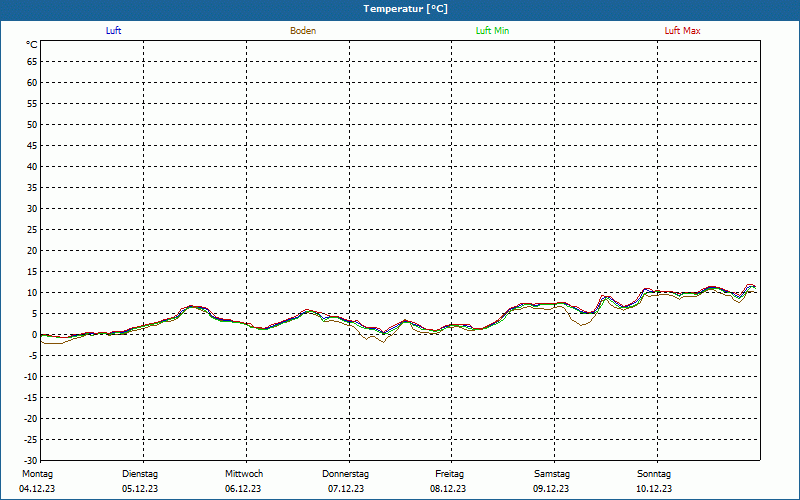The width and height of the screenshot is (800, 500).
Task: Click the '20' y-axis value
Action: [x=32, y=251]
